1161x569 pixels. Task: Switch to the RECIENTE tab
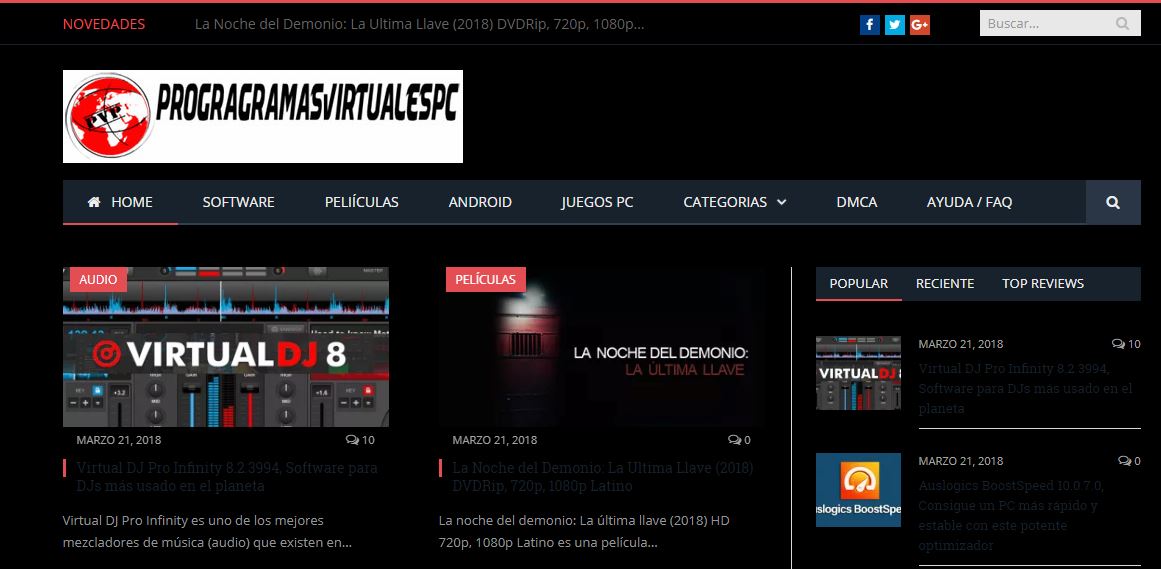pos(945,284)
